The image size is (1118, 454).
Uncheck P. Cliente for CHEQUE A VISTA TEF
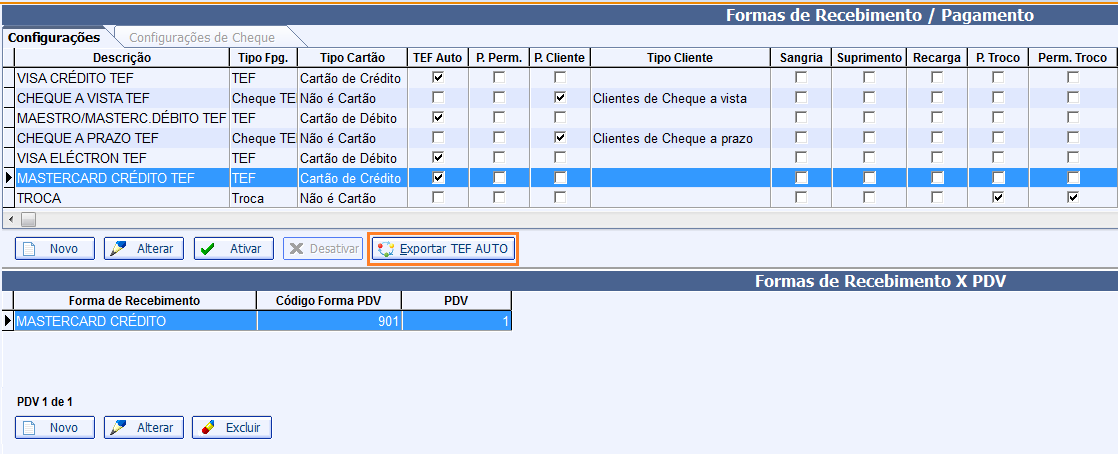coord(560,98)
